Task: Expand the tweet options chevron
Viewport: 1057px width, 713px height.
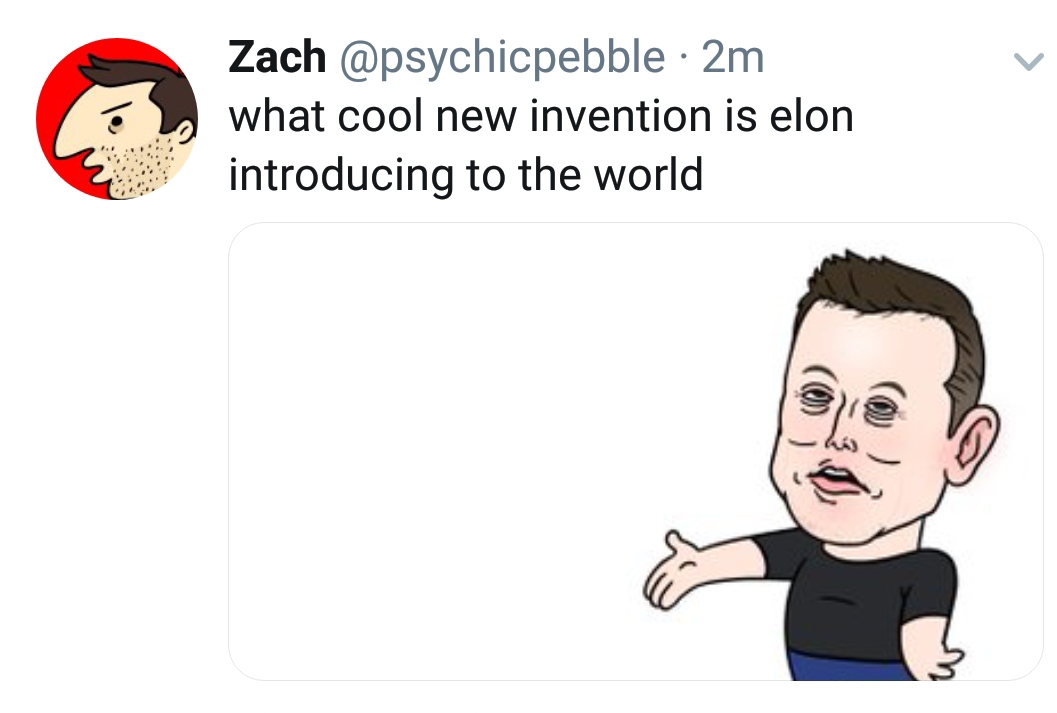Action: tap(1029, 62)
